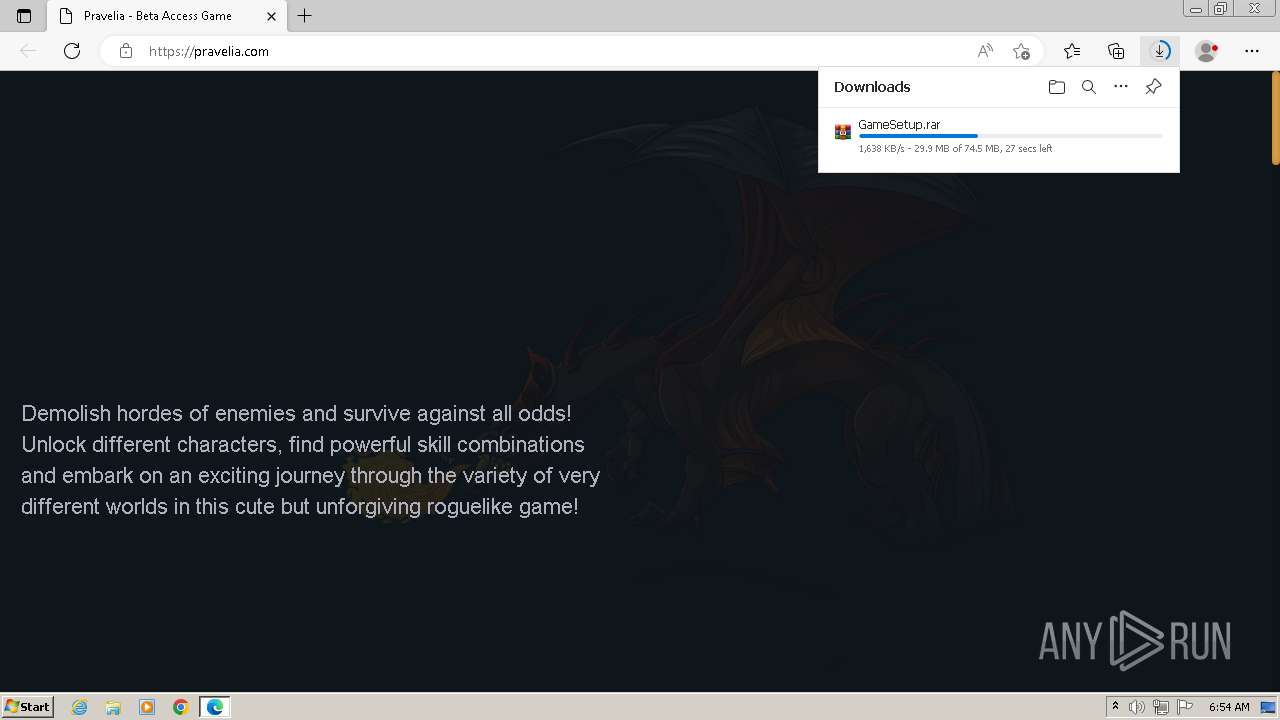Open the tab actions menu icon

[x=24, y=16]
